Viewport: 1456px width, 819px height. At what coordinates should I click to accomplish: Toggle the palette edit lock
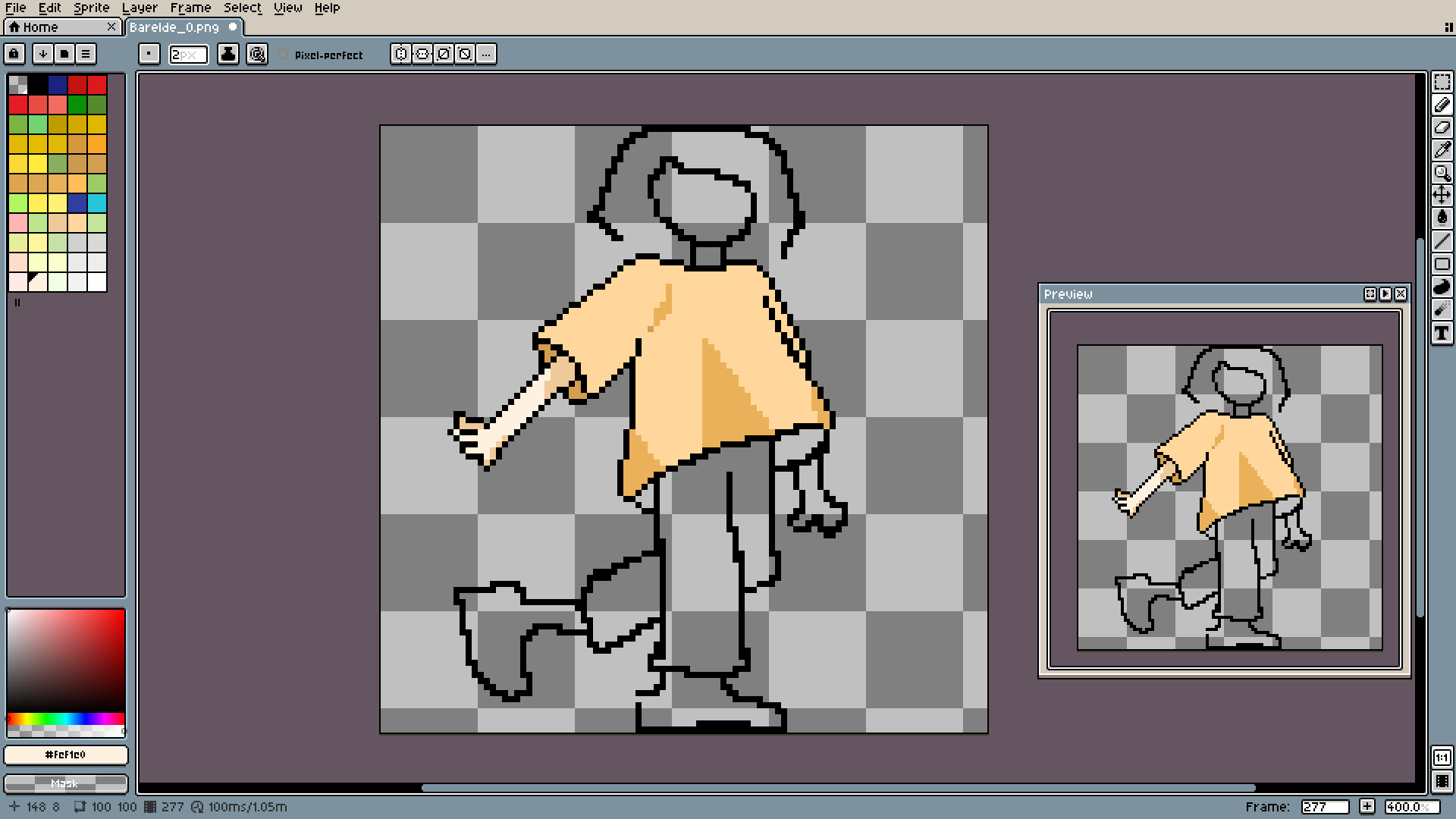[14, 54]
